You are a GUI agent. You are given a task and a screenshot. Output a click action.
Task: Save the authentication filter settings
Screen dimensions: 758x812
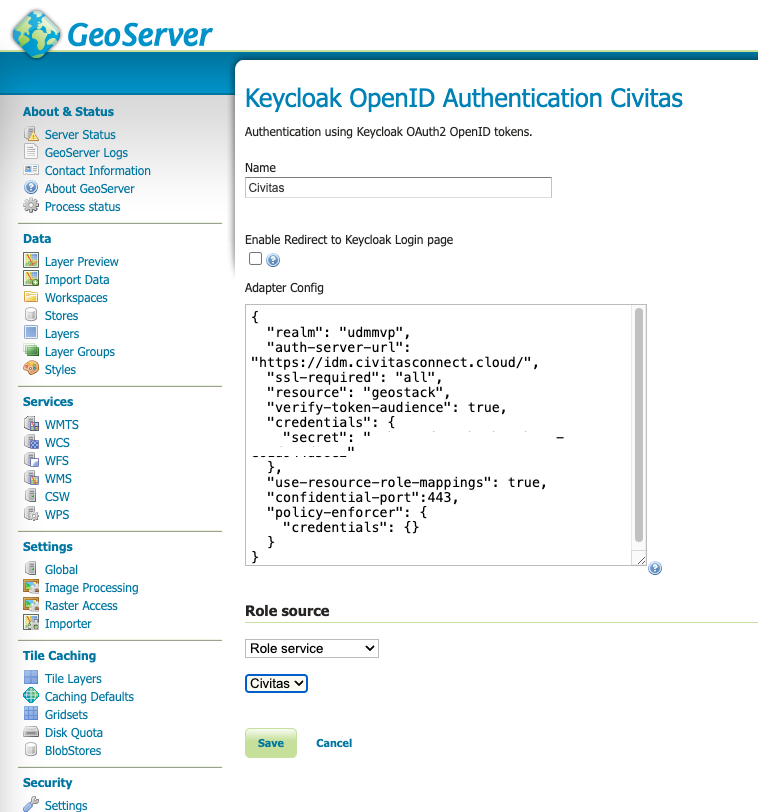coord(271,743)
